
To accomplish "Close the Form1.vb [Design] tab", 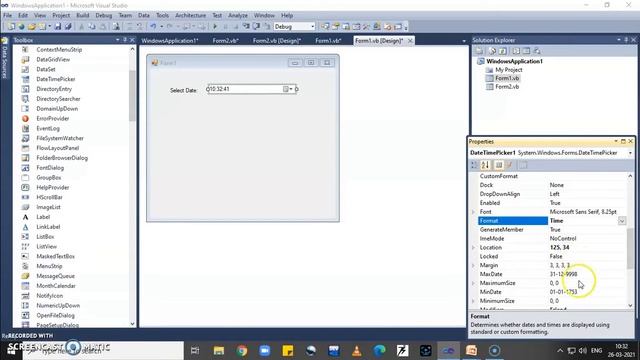I will (410, 40).
